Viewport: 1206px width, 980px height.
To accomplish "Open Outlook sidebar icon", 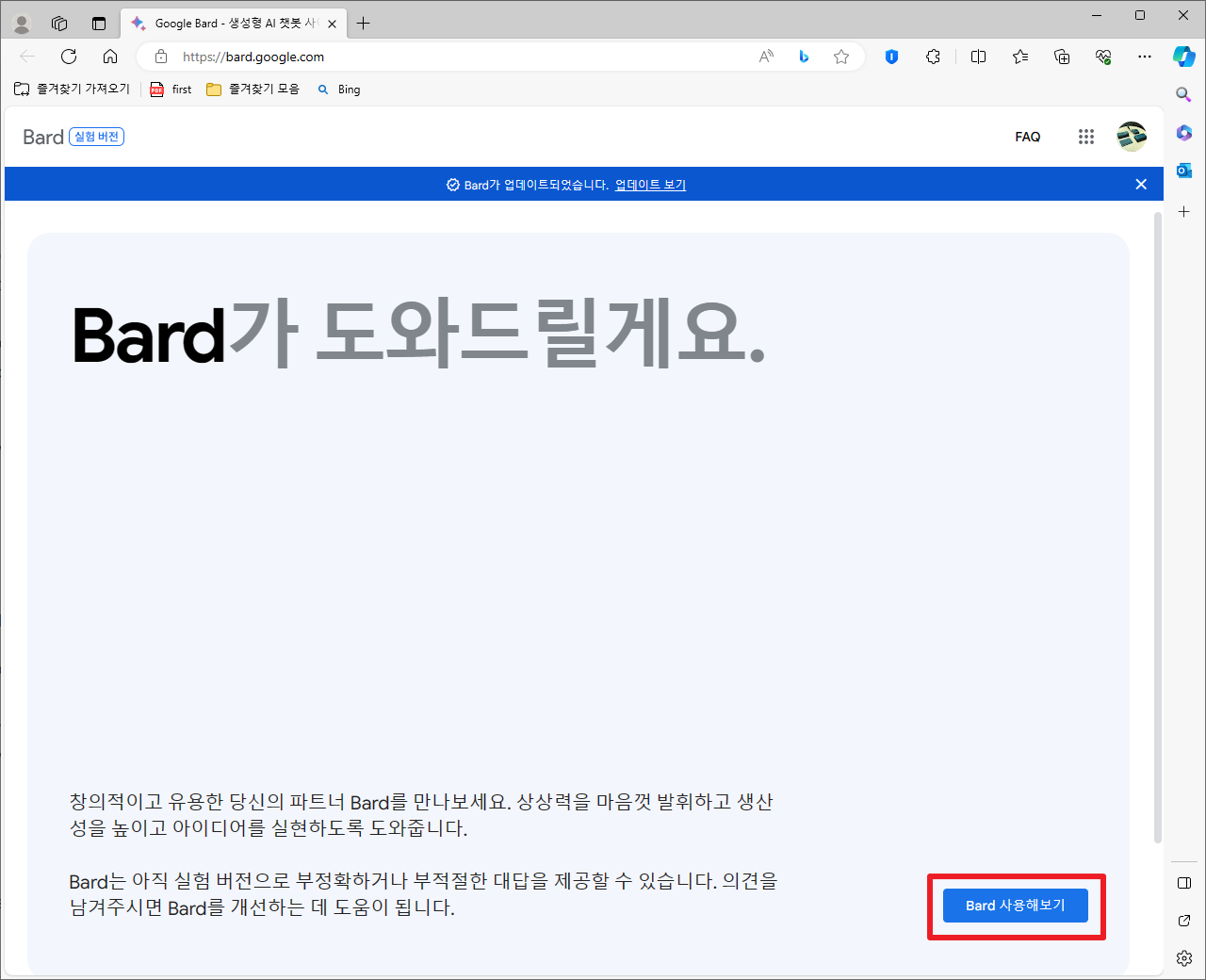I will 1184,171.
